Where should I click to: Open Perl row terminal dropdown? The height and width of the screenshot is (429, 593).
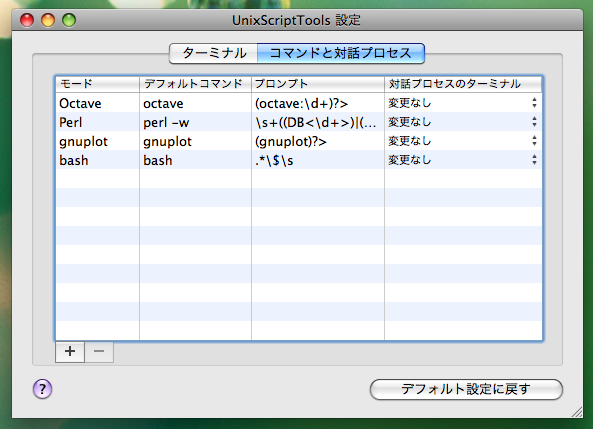pyautogui.click(x=463, y=122)
